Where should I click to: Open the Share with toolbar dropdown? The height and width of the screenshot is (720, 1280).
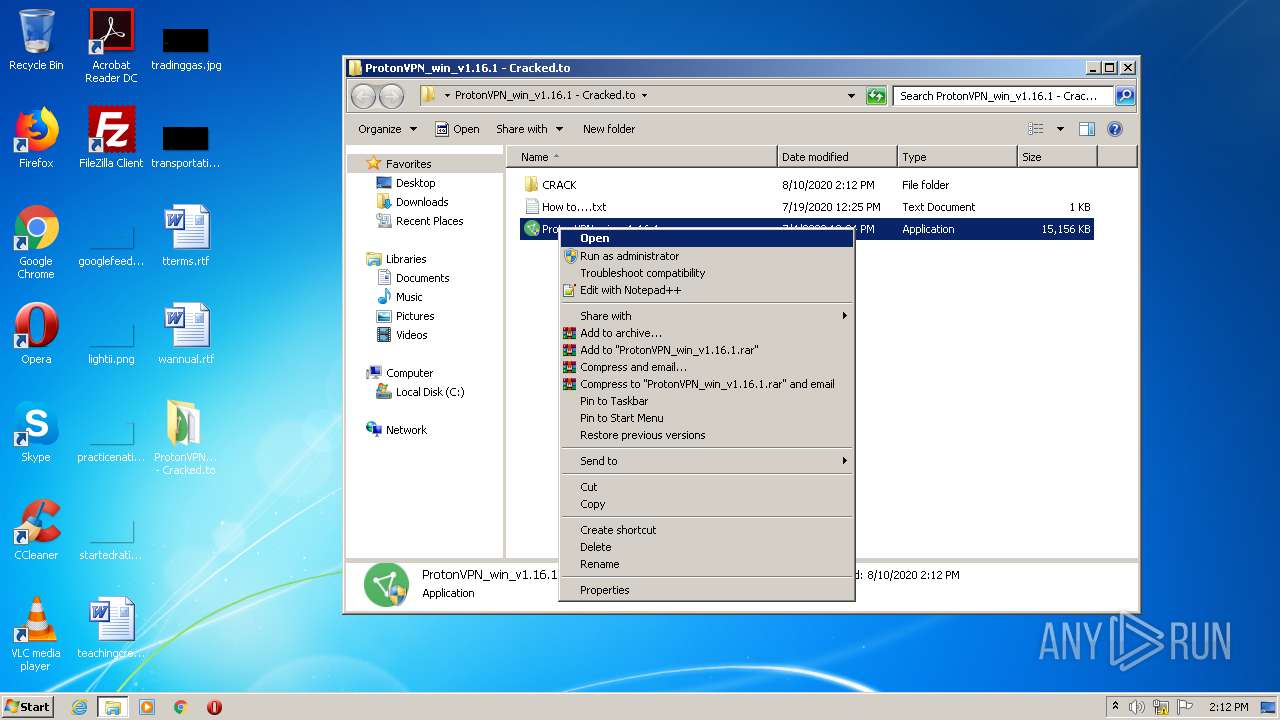(x=529, y=129)
